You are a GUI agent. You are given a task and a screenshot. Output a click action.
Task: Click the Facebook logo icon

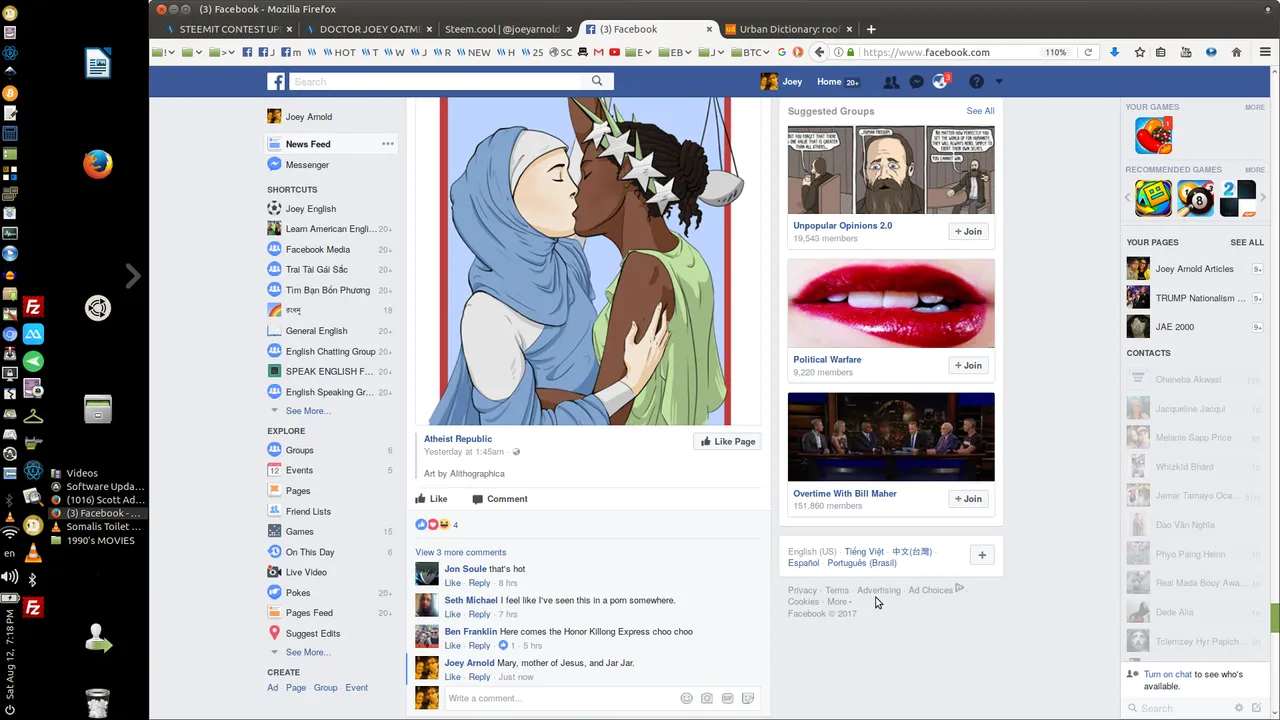coord(276,82)
